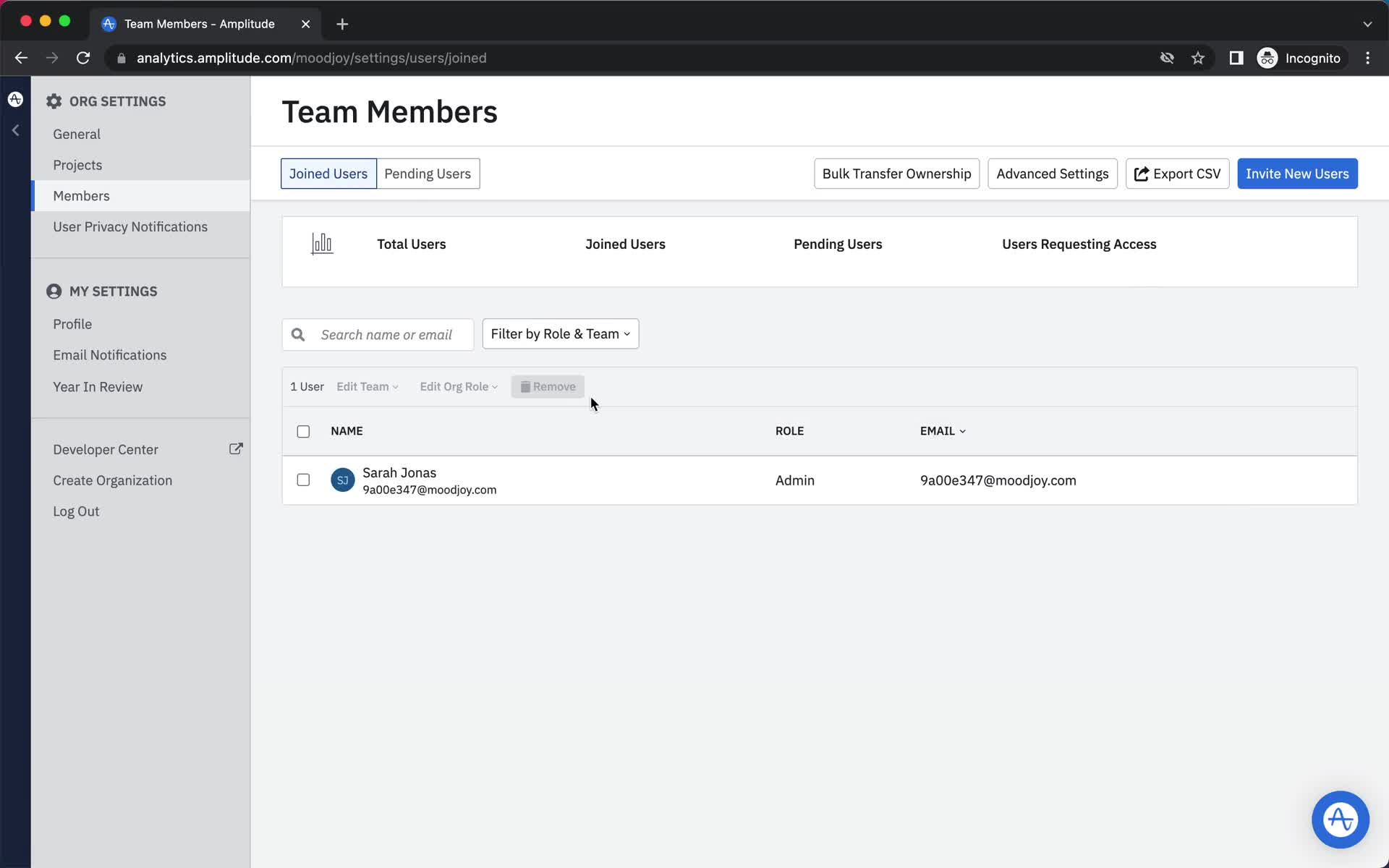Click Total Users stat label
Viewport: 1389px width, 868px height.
pos(411,244)
